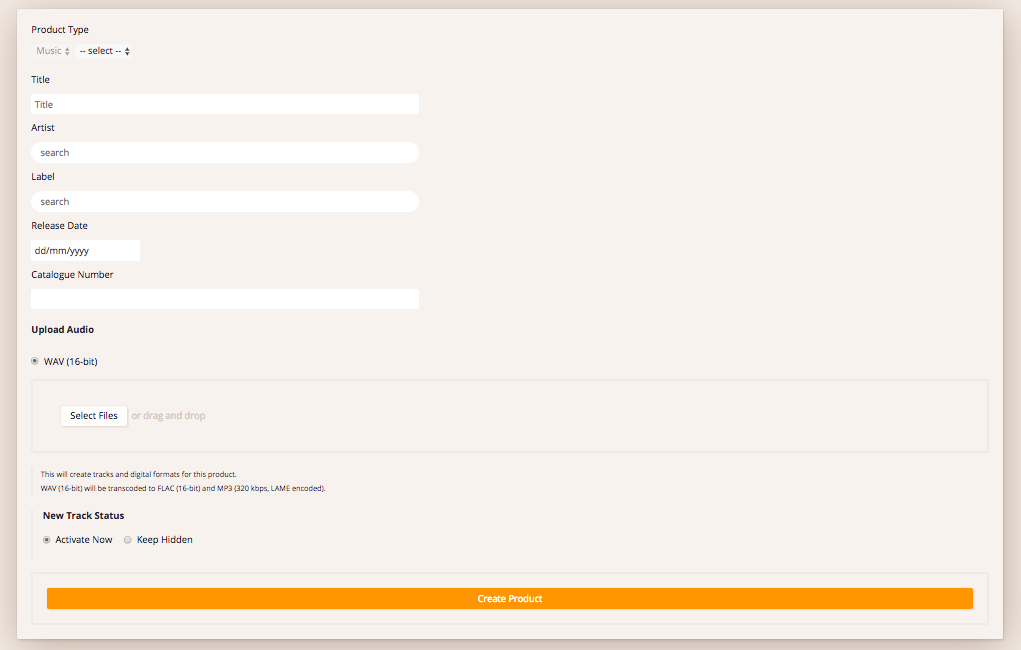
Task: Click the 'New Track Status' heading
Action: click(83, 516)
